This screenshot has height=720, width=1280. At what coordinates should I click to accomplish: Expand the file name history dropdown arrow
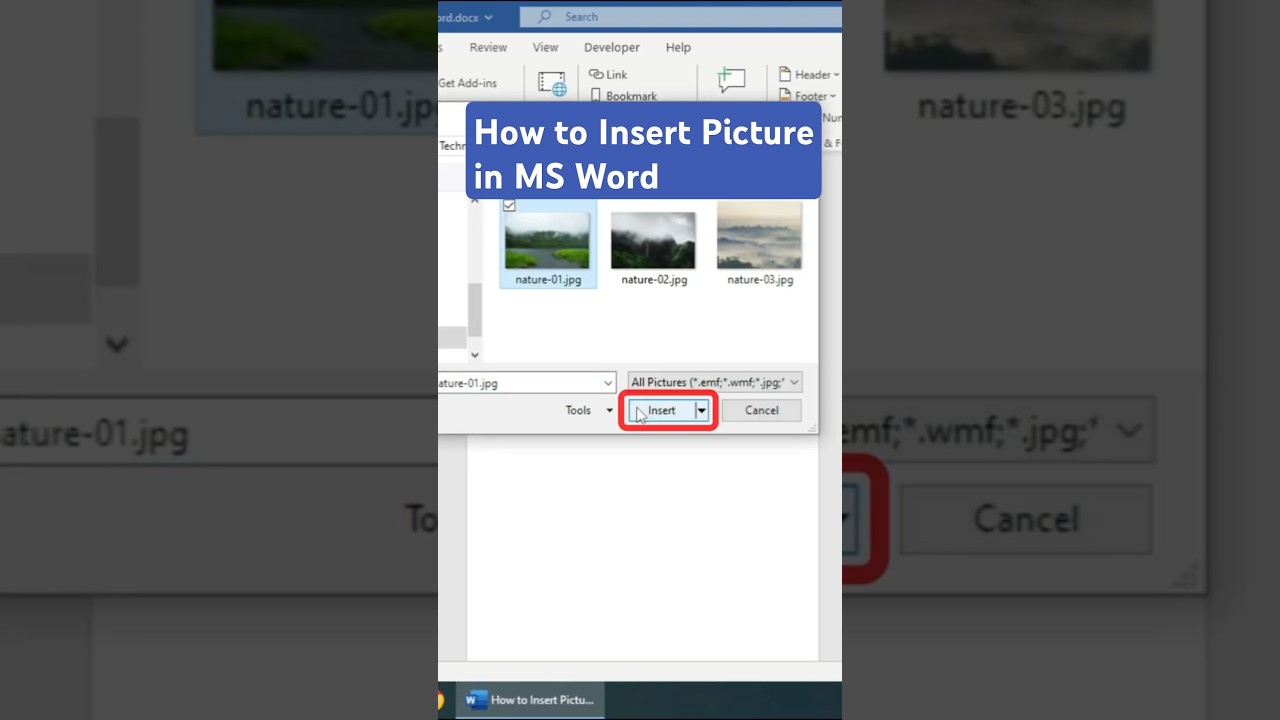(607, 383)
